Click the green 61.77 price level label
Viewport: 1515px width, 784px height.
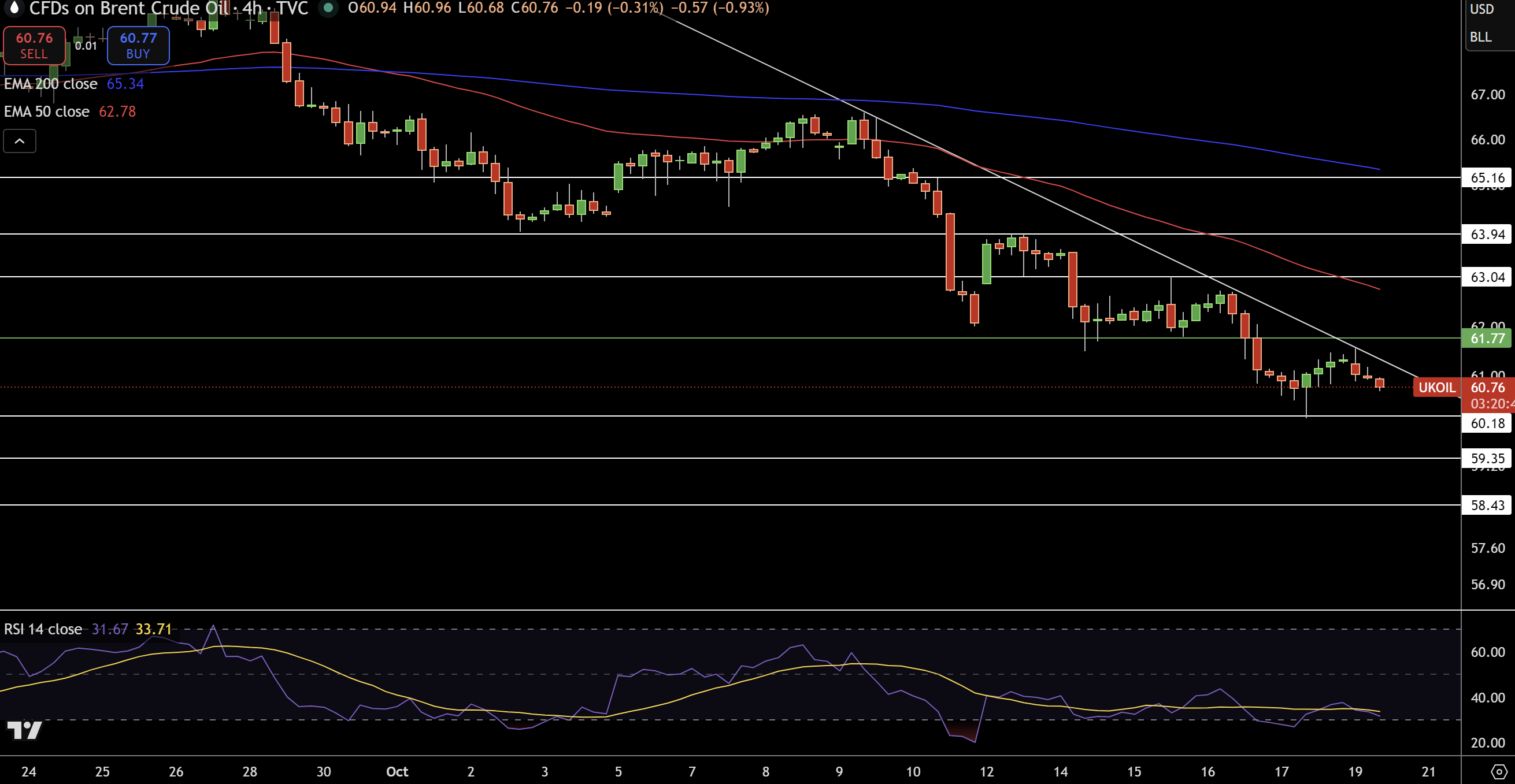tap(1487, 339)
